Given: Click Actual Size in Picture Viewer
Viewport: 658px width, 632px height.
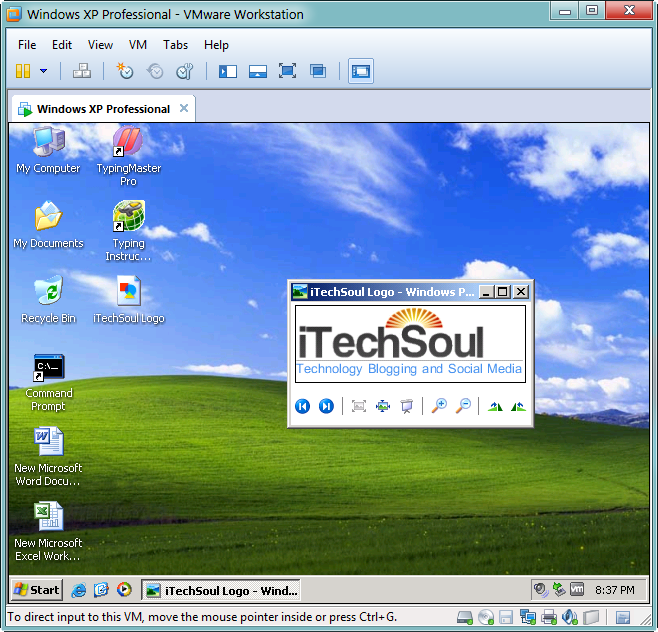Looking at the screenshot, I should [x=383, y=406].
